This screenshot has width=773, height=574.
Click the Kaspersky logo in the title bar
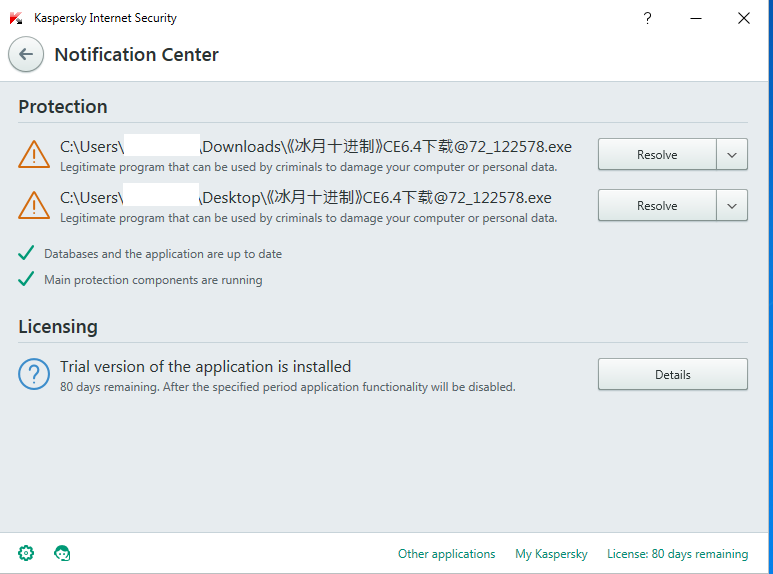click(x=16, y=18)
